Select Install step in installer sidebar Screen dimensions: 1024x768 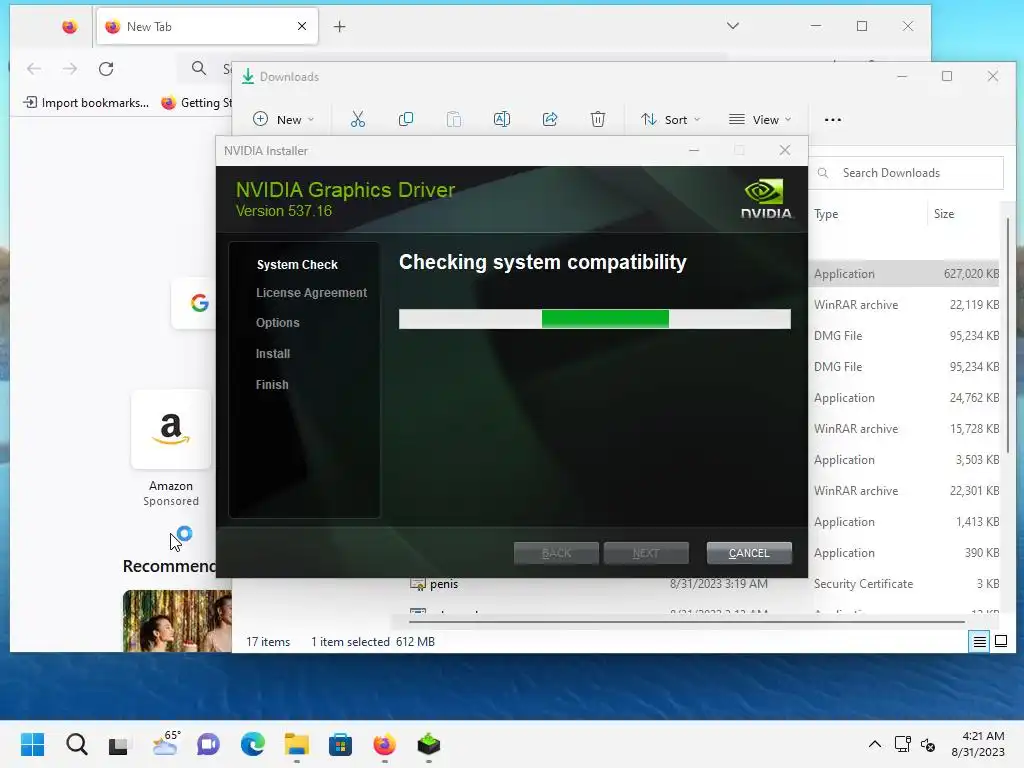(x=273, y=354)
